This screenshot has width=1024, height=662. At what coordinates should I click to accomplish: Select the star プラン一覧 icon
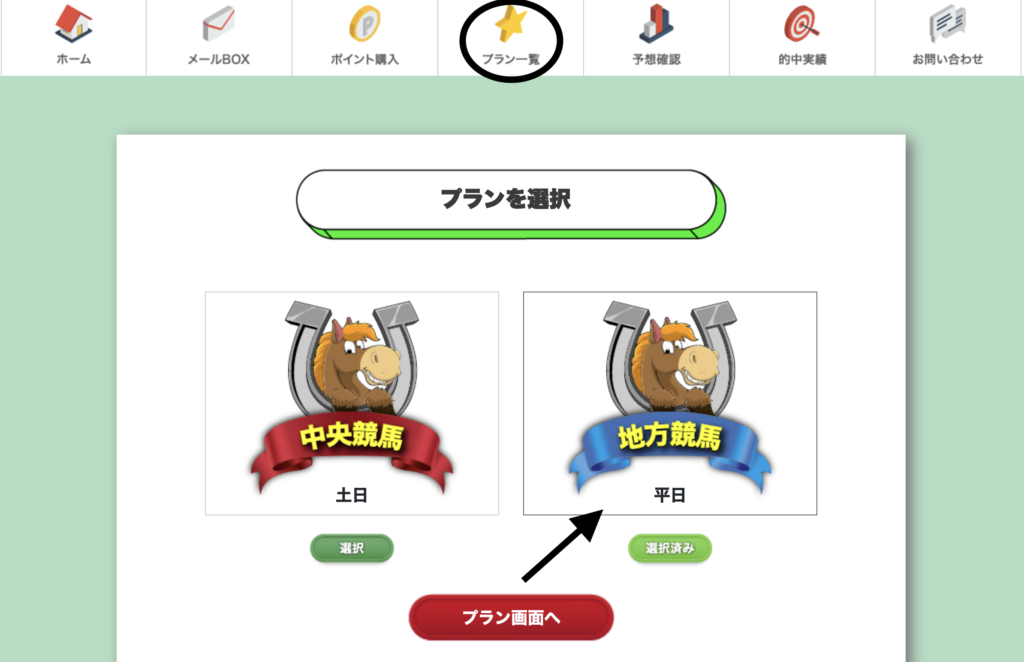[511, 24]
